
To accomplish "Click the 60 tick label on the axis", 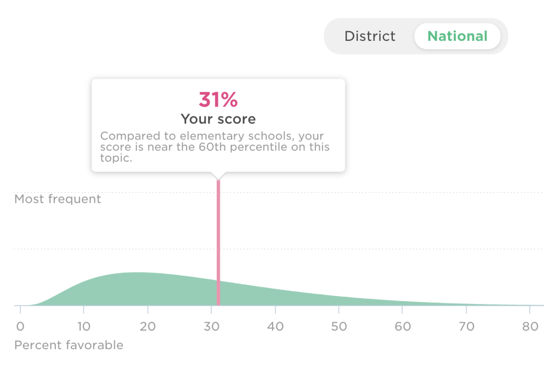I will (x=402, y=326).
